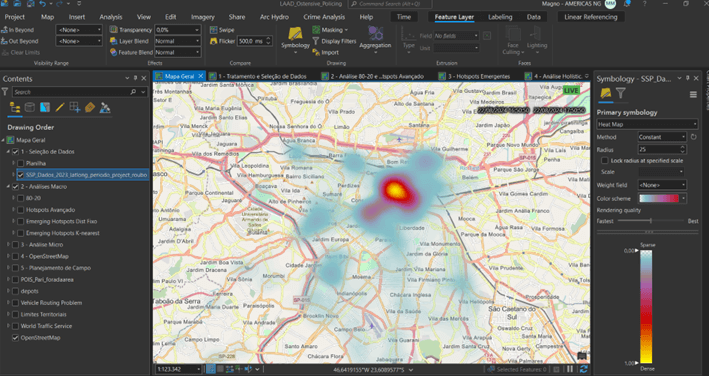The image size is (709, 376).
Task: Click the refresh map icon in status bar
Action: coord(583,369)
